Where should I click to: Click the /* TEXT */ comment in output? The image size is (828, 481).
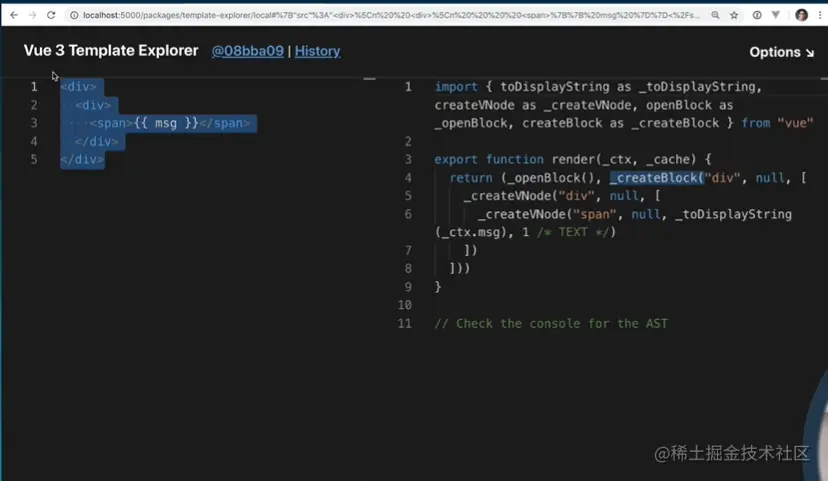pos(573,232)
